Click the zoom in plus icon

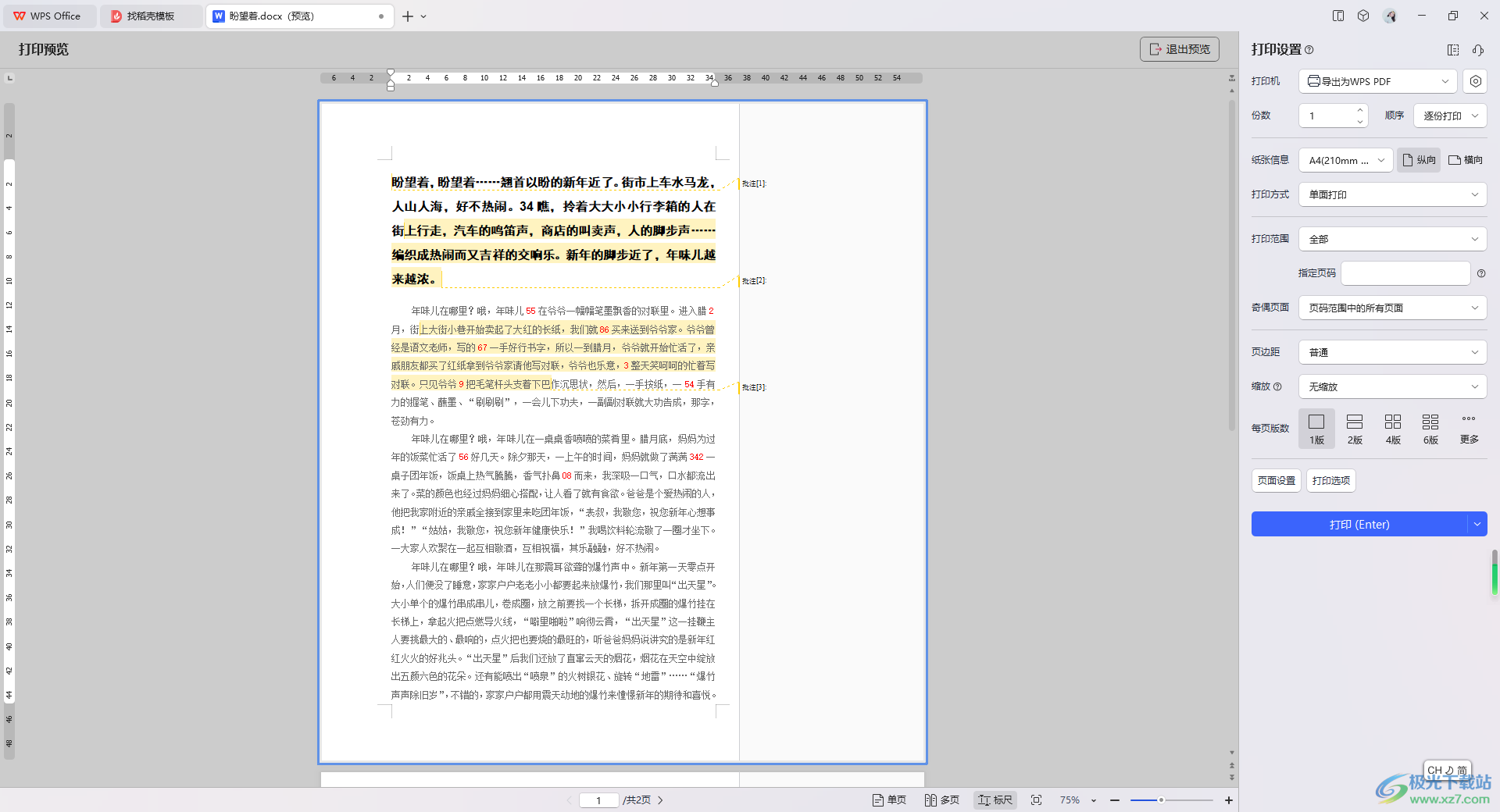(x=1229, y=800)
